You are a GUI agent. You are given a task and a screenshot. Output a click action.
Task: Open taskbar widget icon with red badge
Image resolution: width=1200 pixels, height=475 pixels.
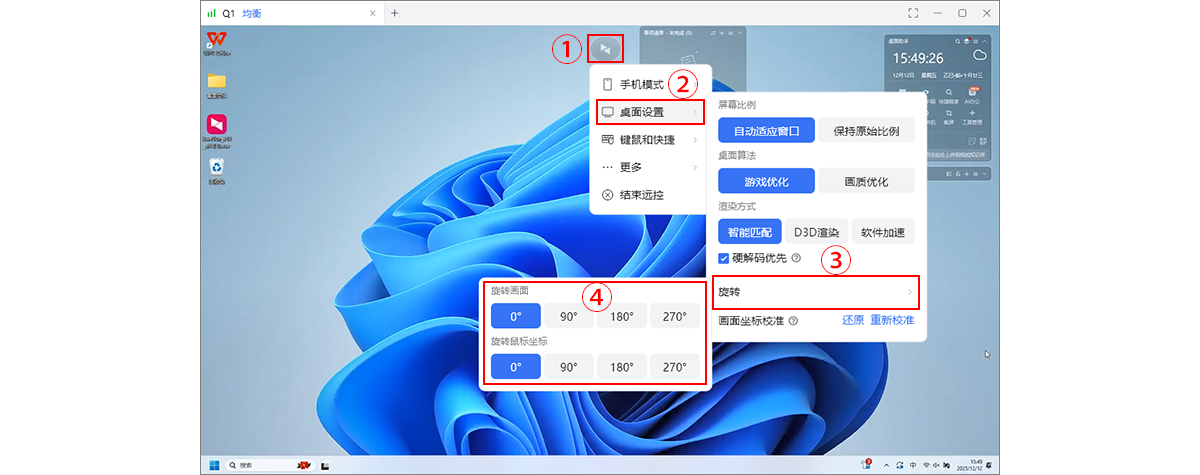[866, 464]
